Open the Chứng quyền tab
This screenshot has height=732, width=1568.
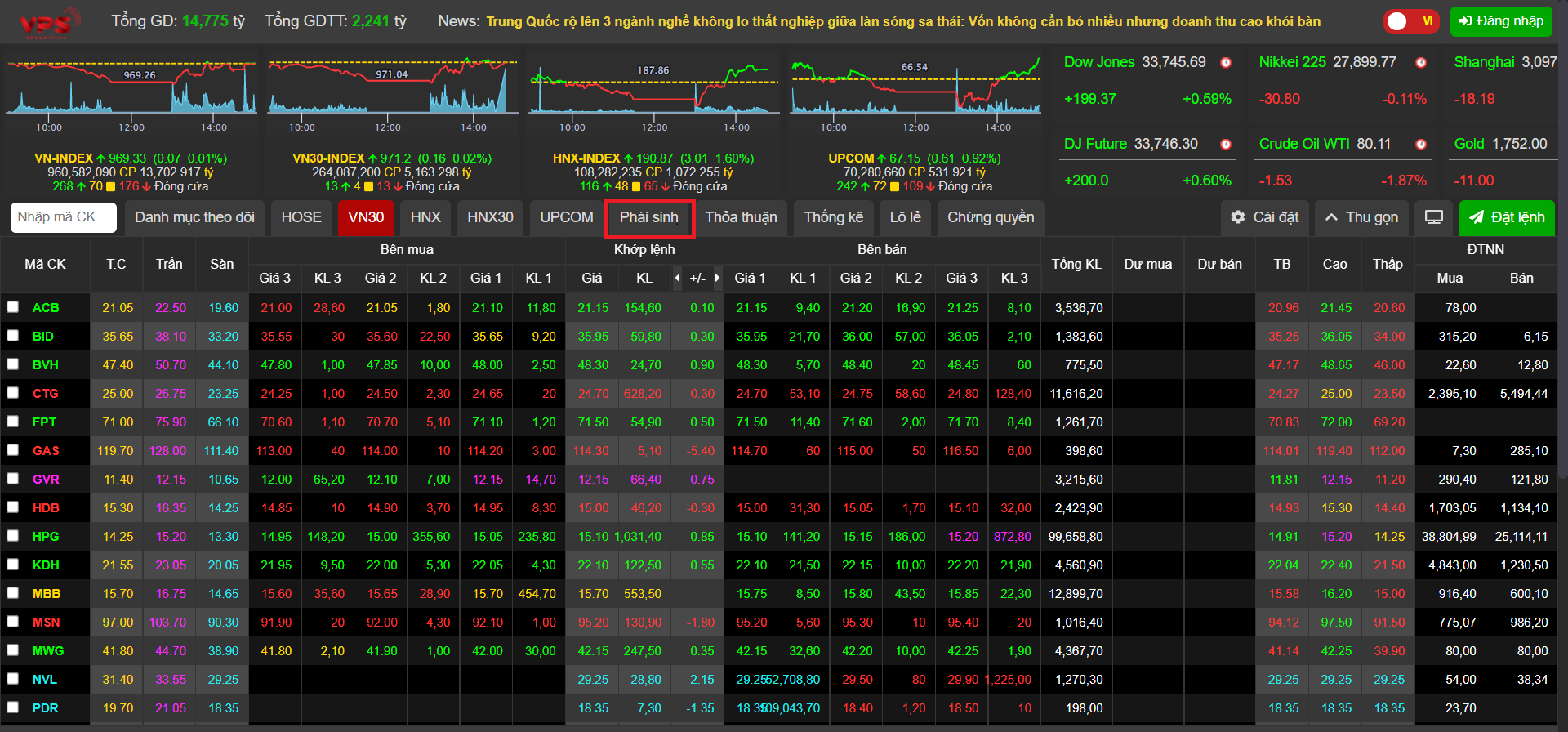[x=991, y=217]
